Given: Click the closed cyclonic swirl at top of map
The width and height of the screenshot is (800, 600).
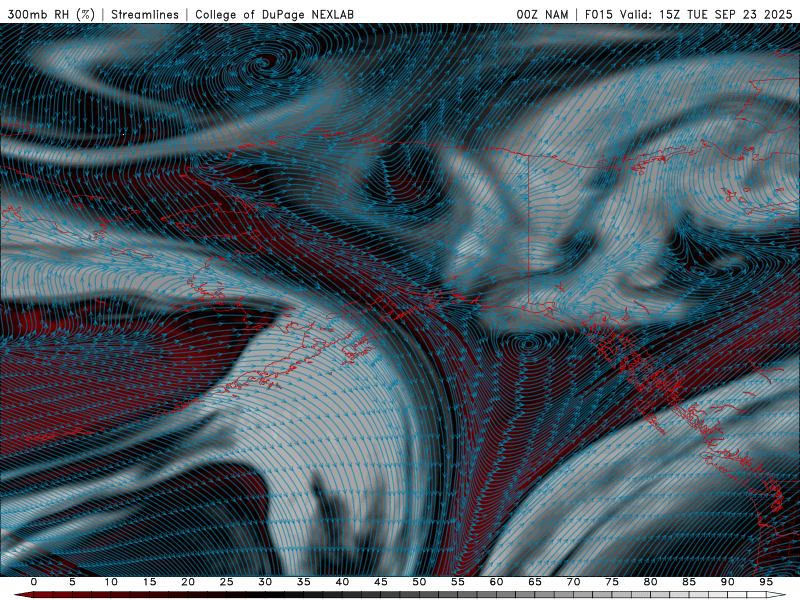Looking at the screenshot, I should 265,64.
